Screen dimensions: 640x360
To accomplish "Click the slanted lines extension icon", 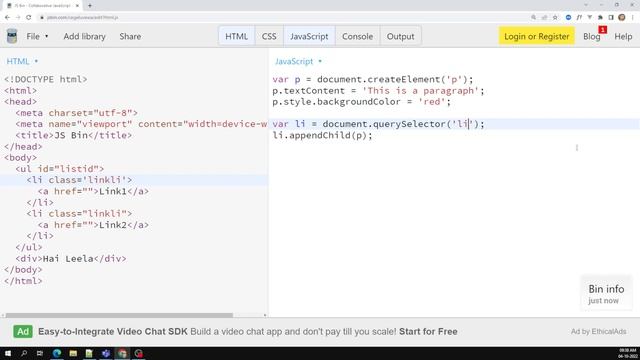I will 579,18.
